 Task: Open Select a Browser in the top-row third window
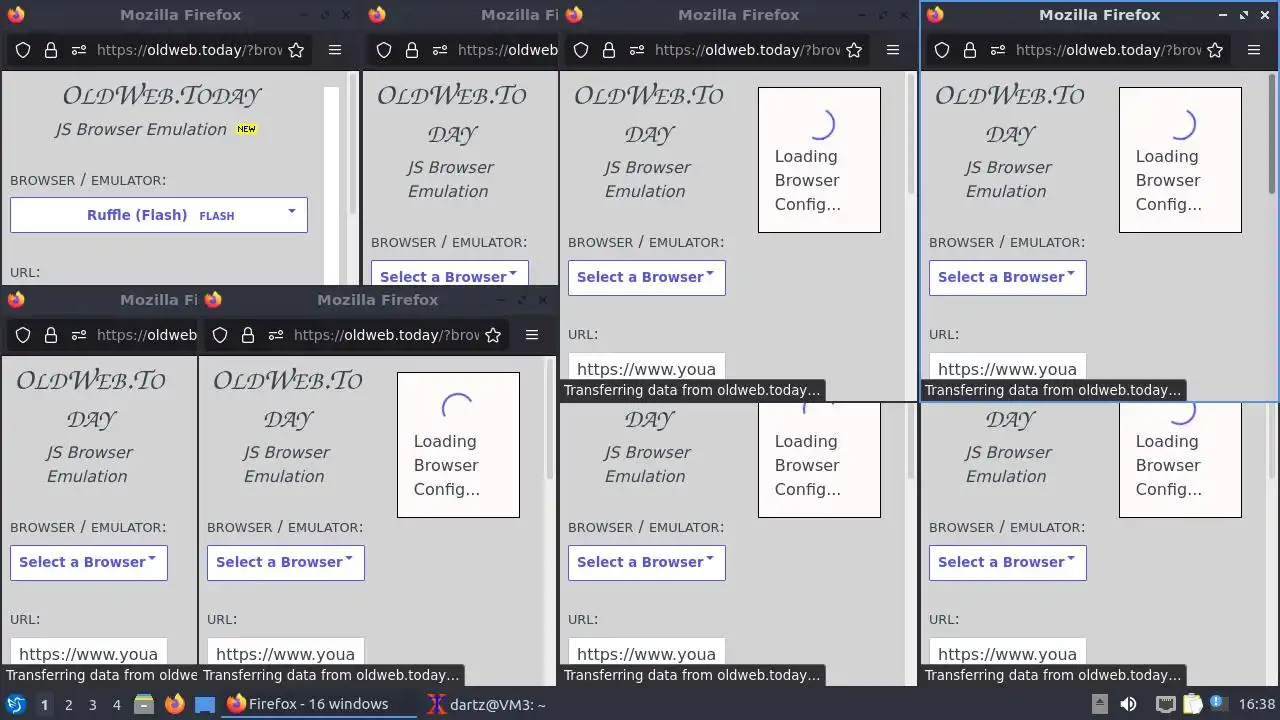click(646, 277)
